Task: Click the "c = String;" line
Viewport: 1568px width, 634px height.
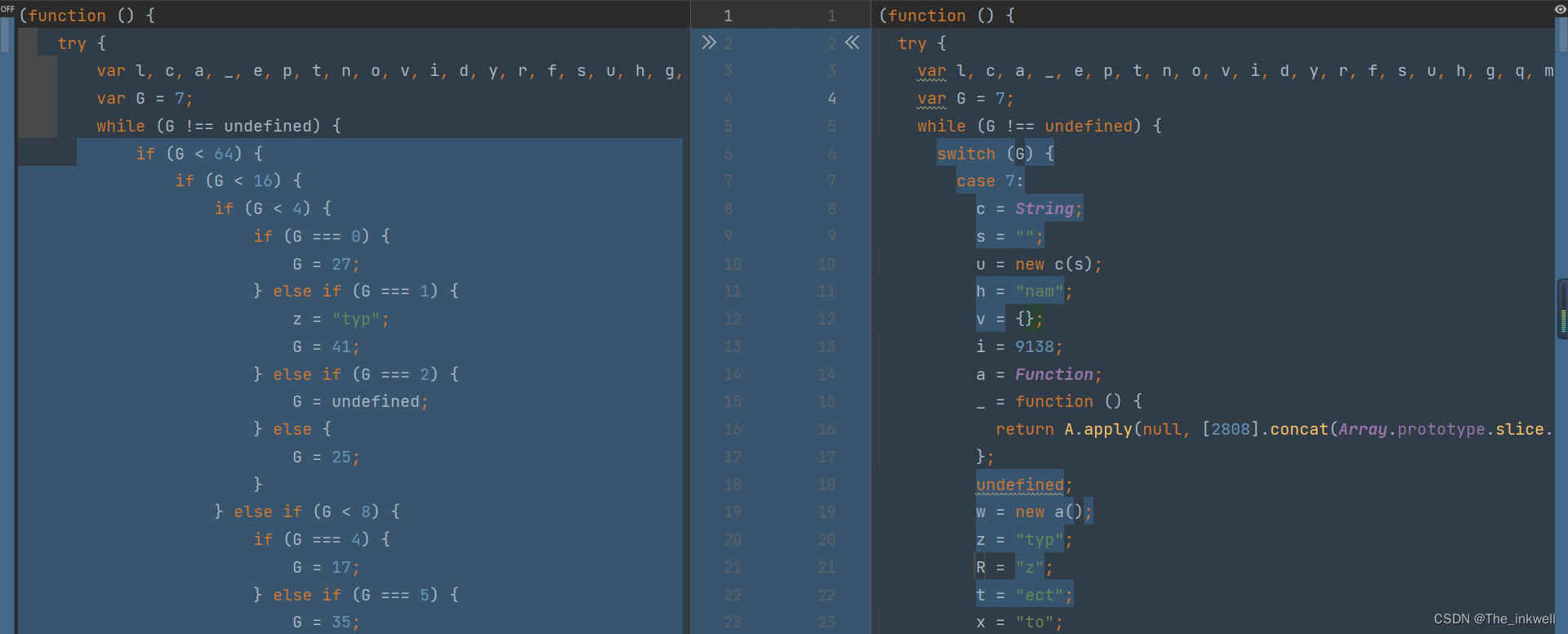Action: pyautogui.click(x=1029, y=208)
